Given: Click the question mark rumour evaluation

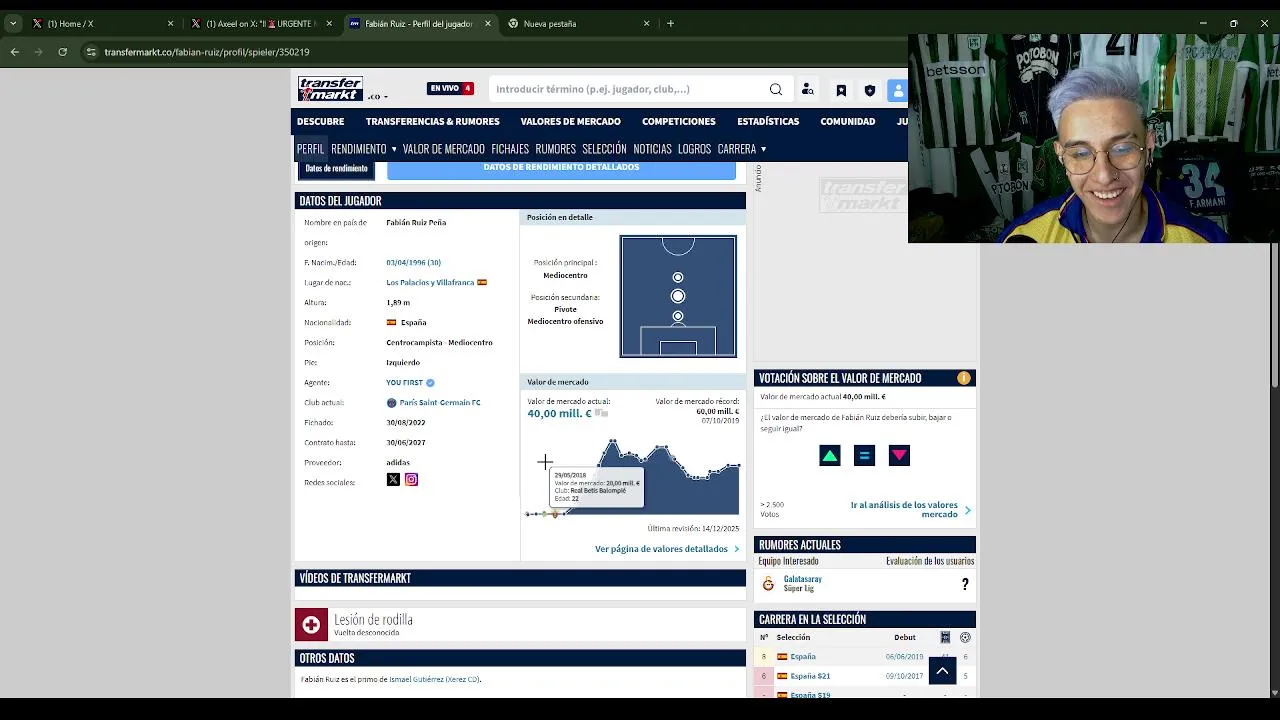Looking at the screenshot, I should 965,584.
